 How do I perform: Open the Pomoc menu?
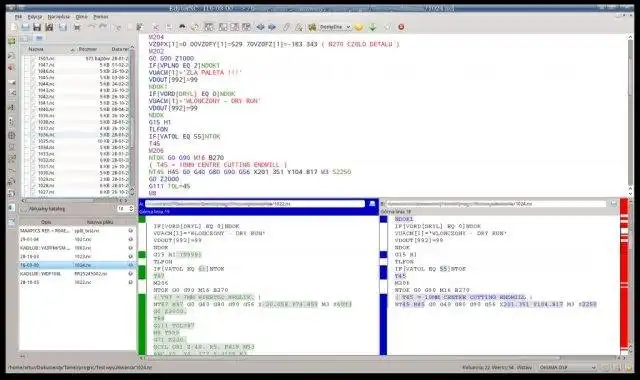100,17
